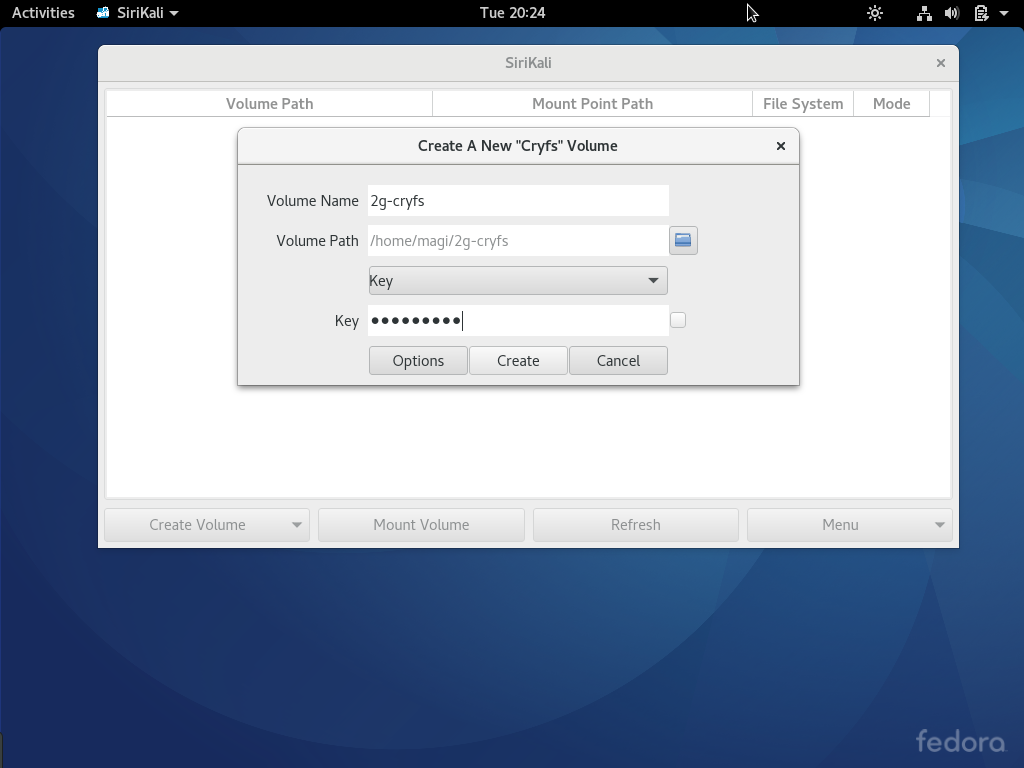Click the volume speaker icon in top bar
1024x768 pixels.
952,12
